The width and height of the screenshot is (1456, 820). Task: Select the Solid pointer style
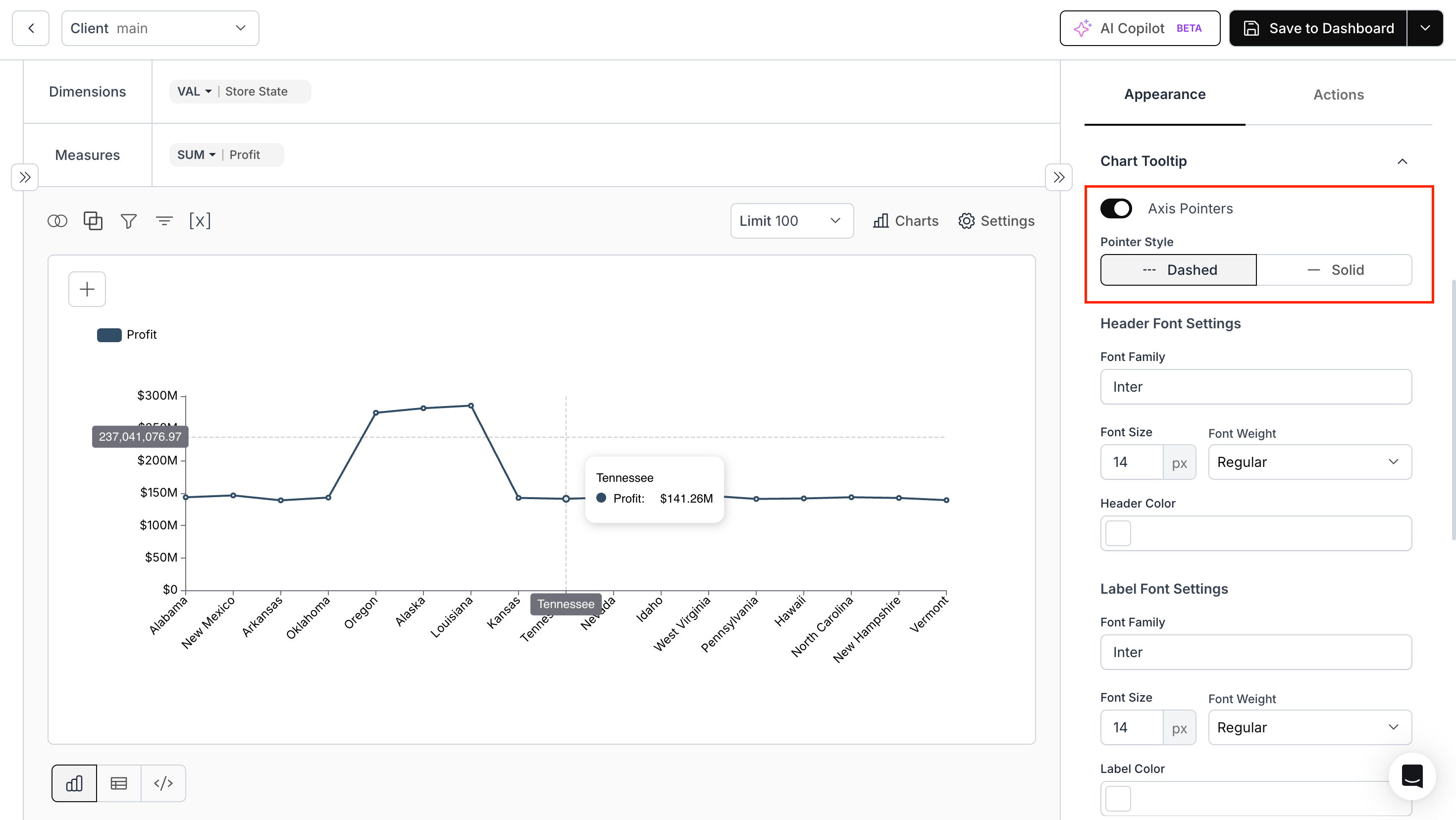(1334, 270)
